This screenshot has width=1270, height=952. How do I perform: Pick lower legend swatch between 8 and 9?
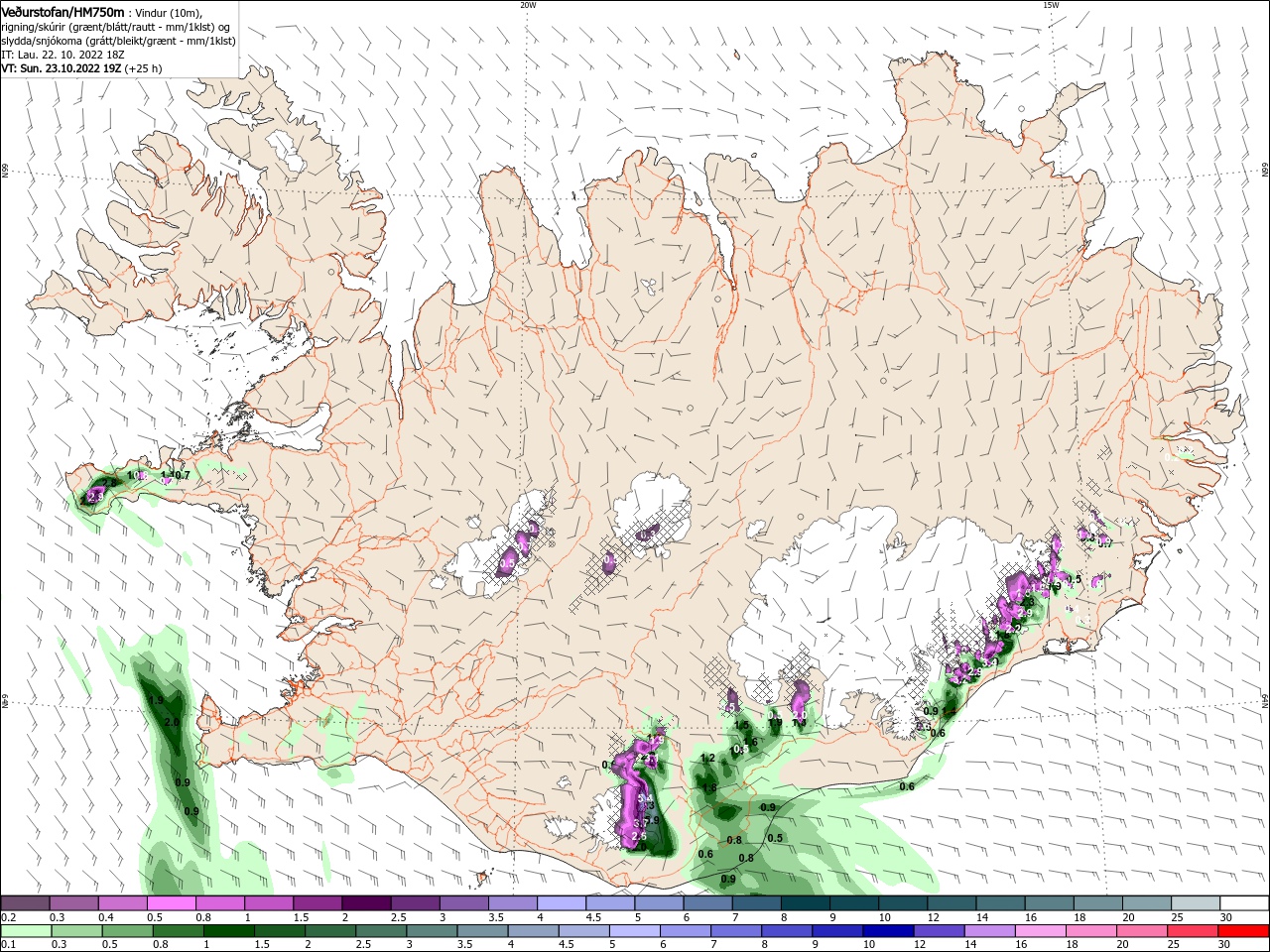[x=787, y=931]
